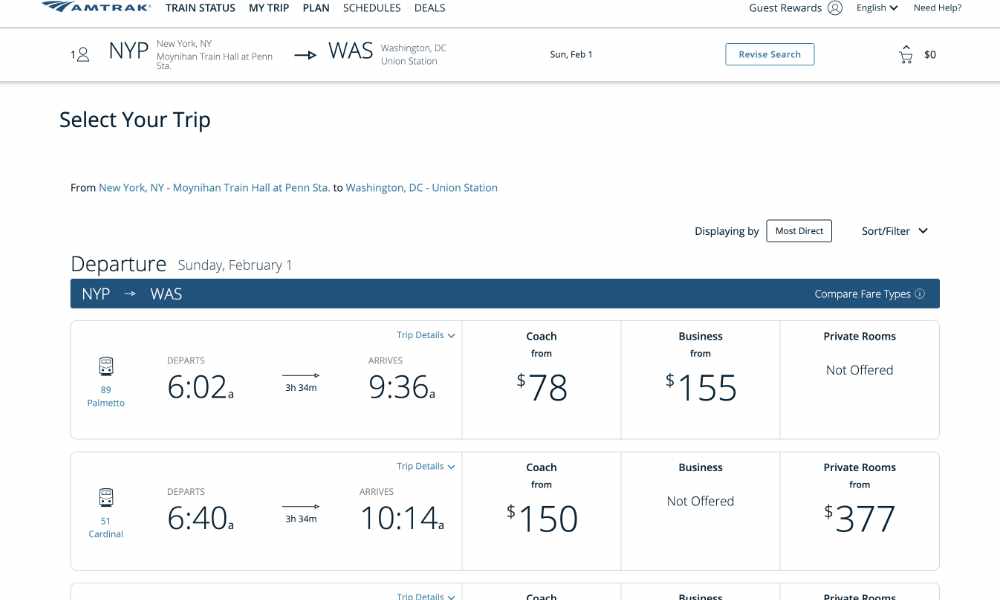Click the Most Direct display button
This screenshot has height=600, width=1000.
tap(799, 231)
